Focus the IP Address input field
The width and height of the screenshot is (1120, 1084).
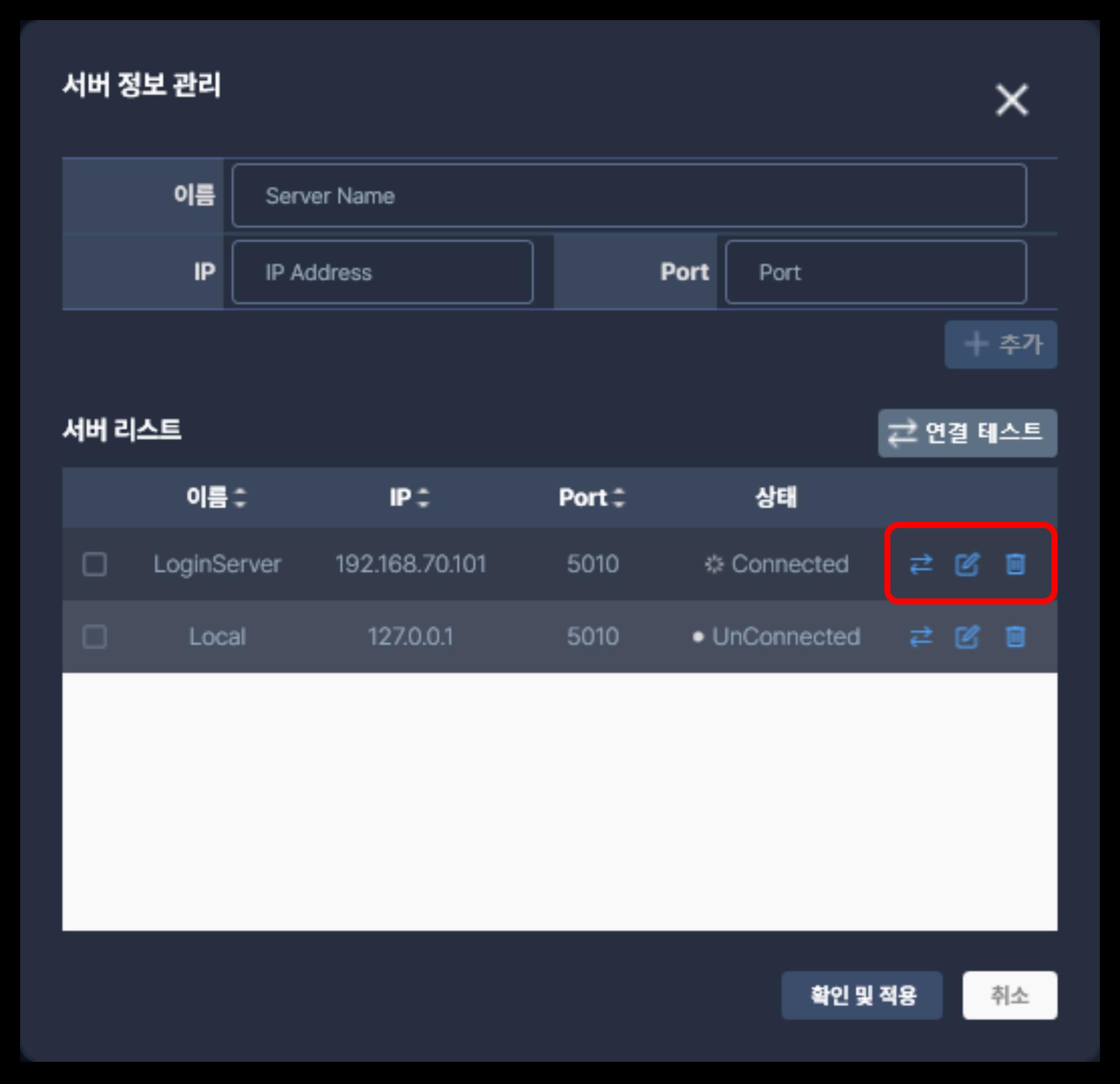[383, 272]
